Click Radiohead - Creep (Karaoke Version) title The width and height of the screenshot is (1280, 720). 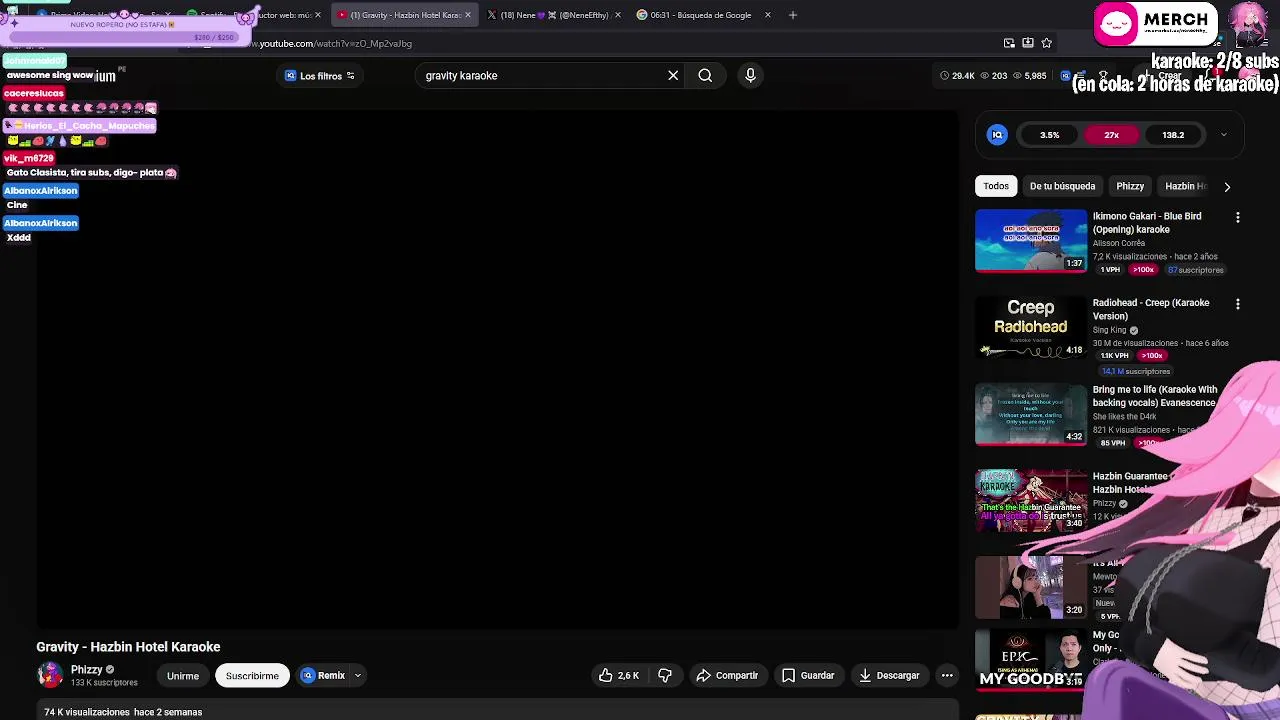pyautogui.click(x=1151, y=309)
